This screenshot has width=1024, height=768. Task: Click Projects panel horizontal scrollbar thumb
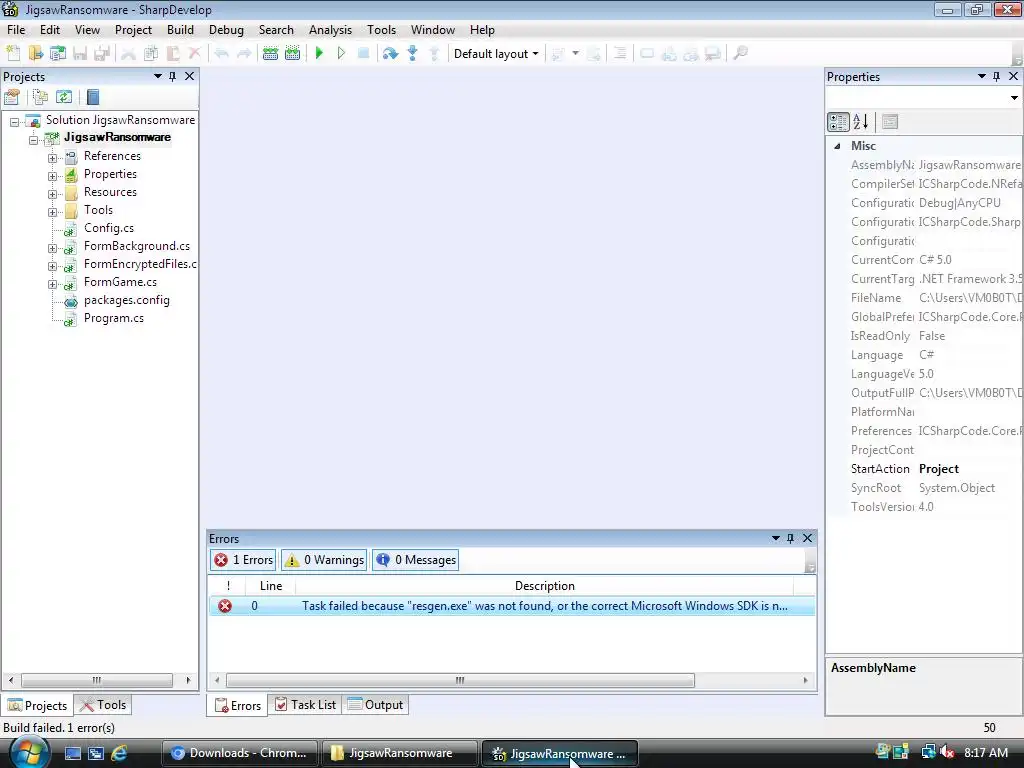[x=97, y=680]
